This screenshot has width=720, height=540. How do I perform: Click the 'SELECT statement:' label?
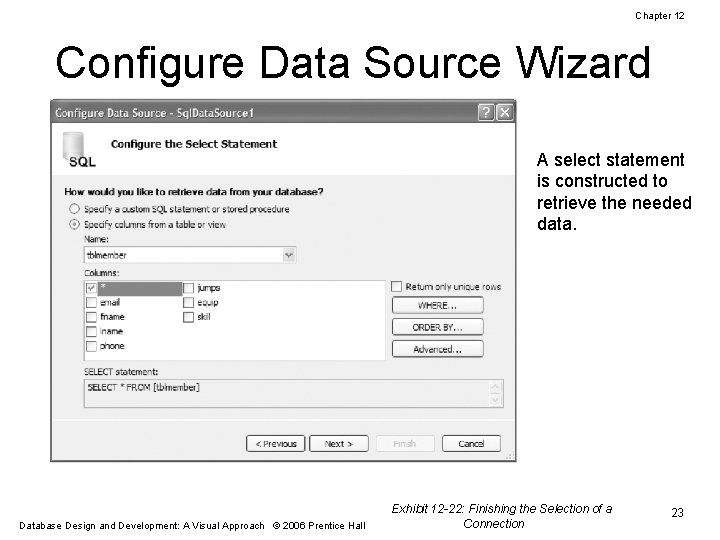coord(121,372)
